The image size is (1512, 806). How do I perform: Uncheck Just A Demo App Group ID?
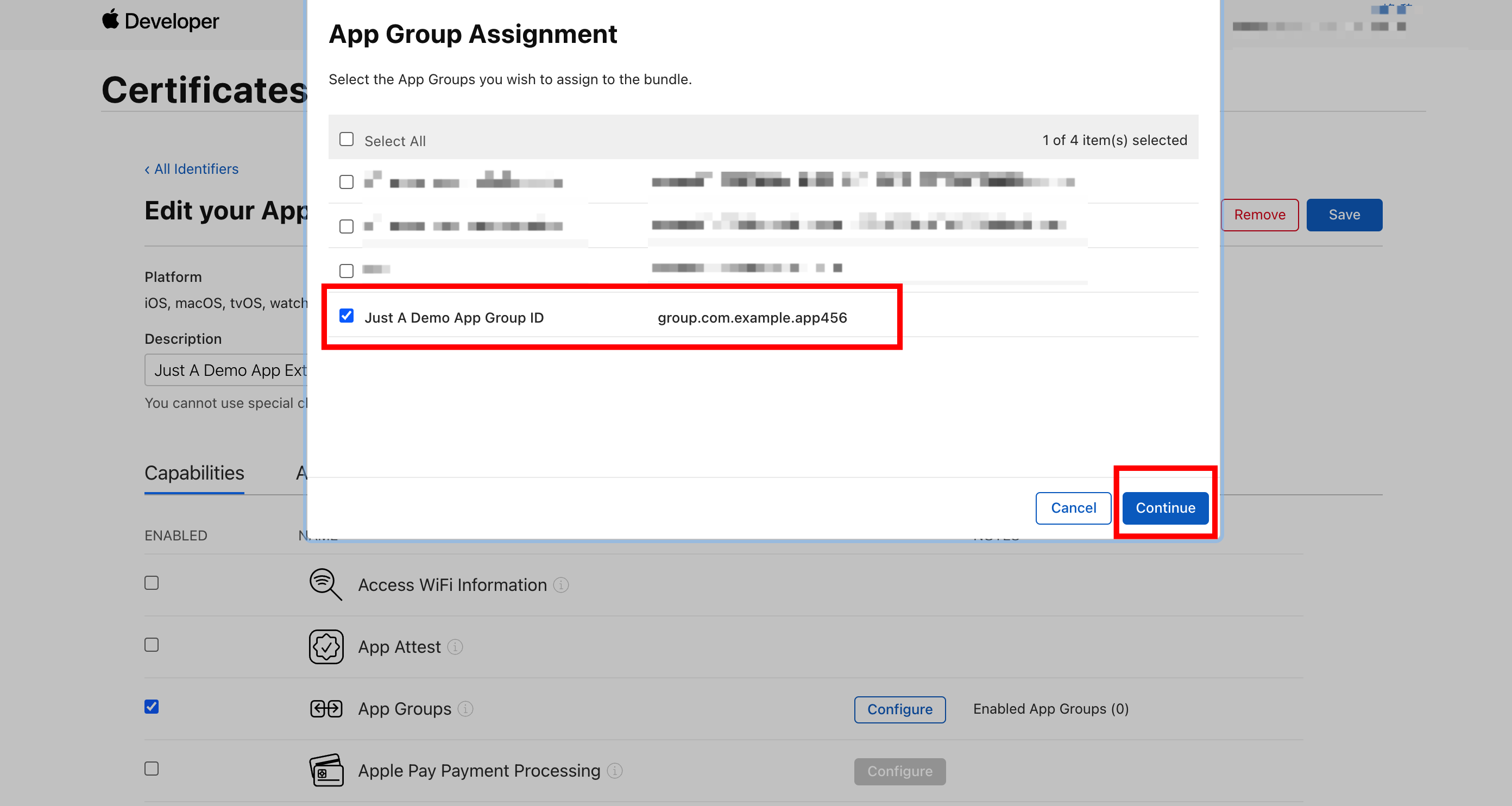pos(346,317)
